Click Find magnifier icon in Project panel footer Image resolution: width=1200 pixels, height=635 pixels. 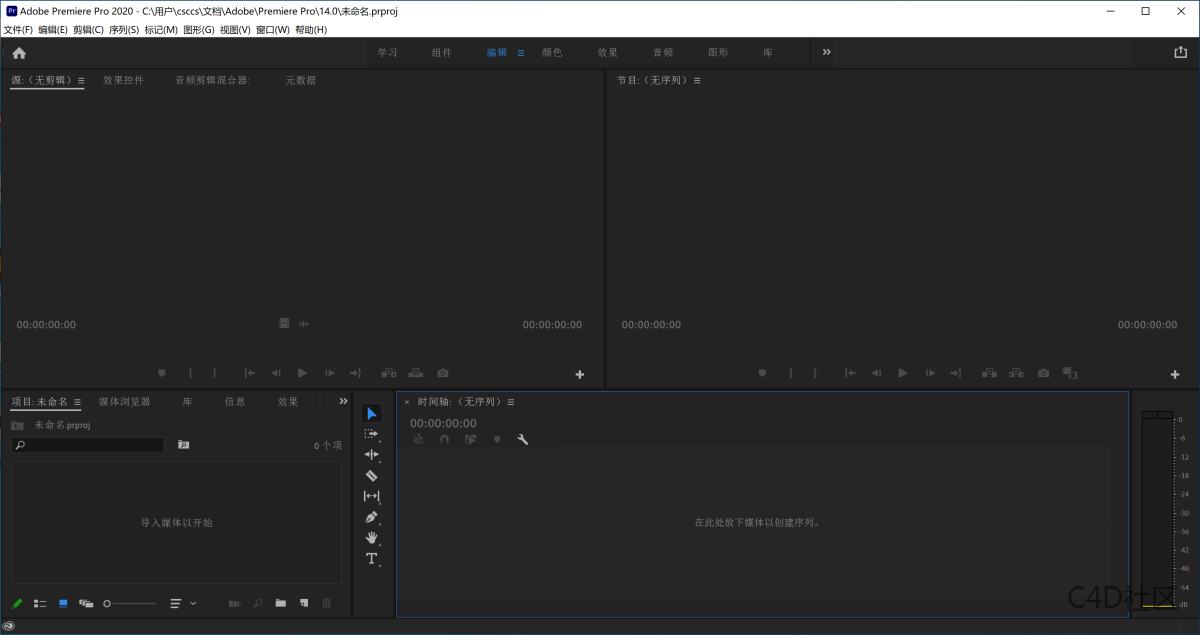point(258,603)
